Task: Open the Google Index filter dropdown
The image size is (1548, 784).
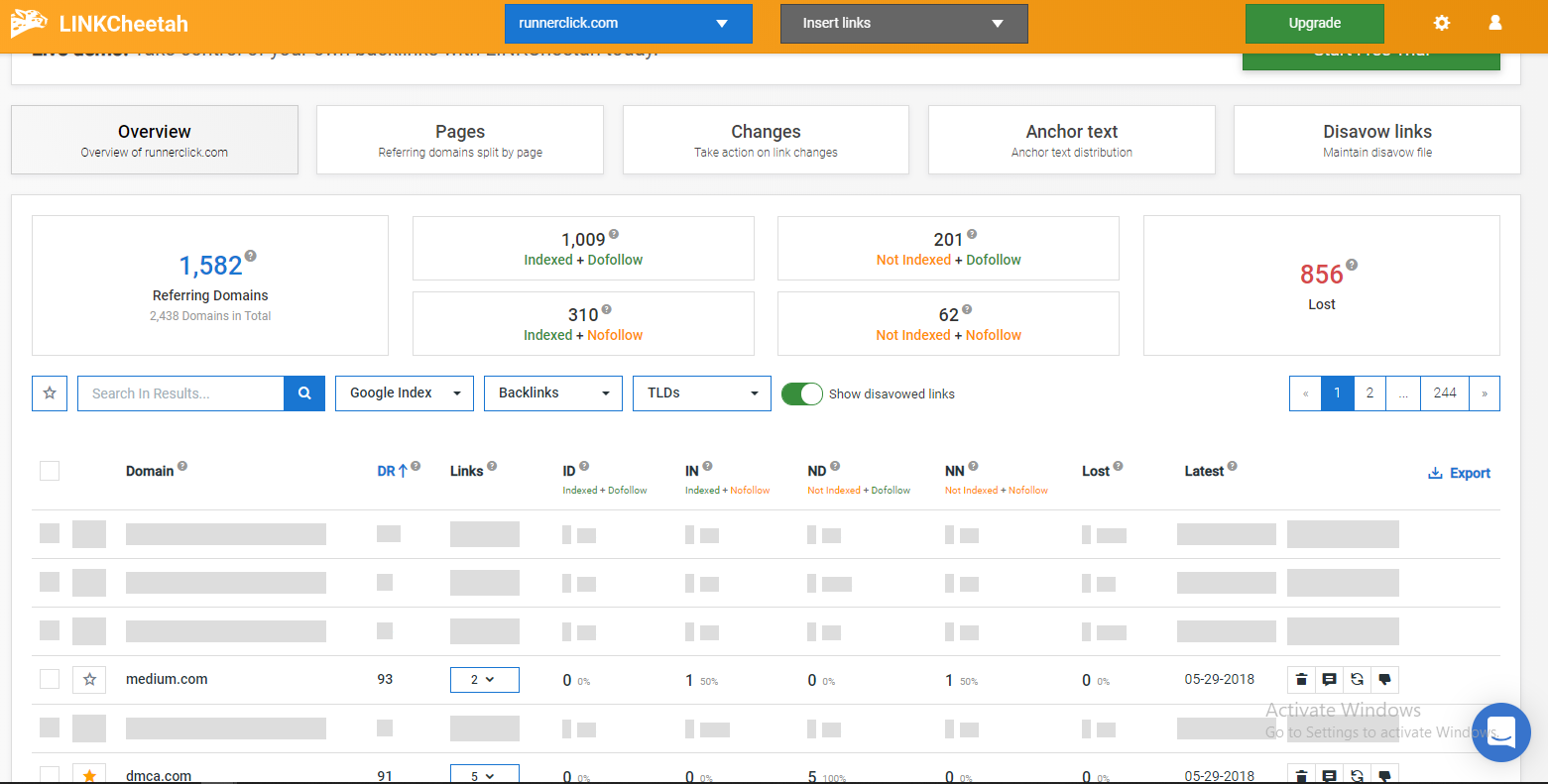Action: click(x=405, y=393)
